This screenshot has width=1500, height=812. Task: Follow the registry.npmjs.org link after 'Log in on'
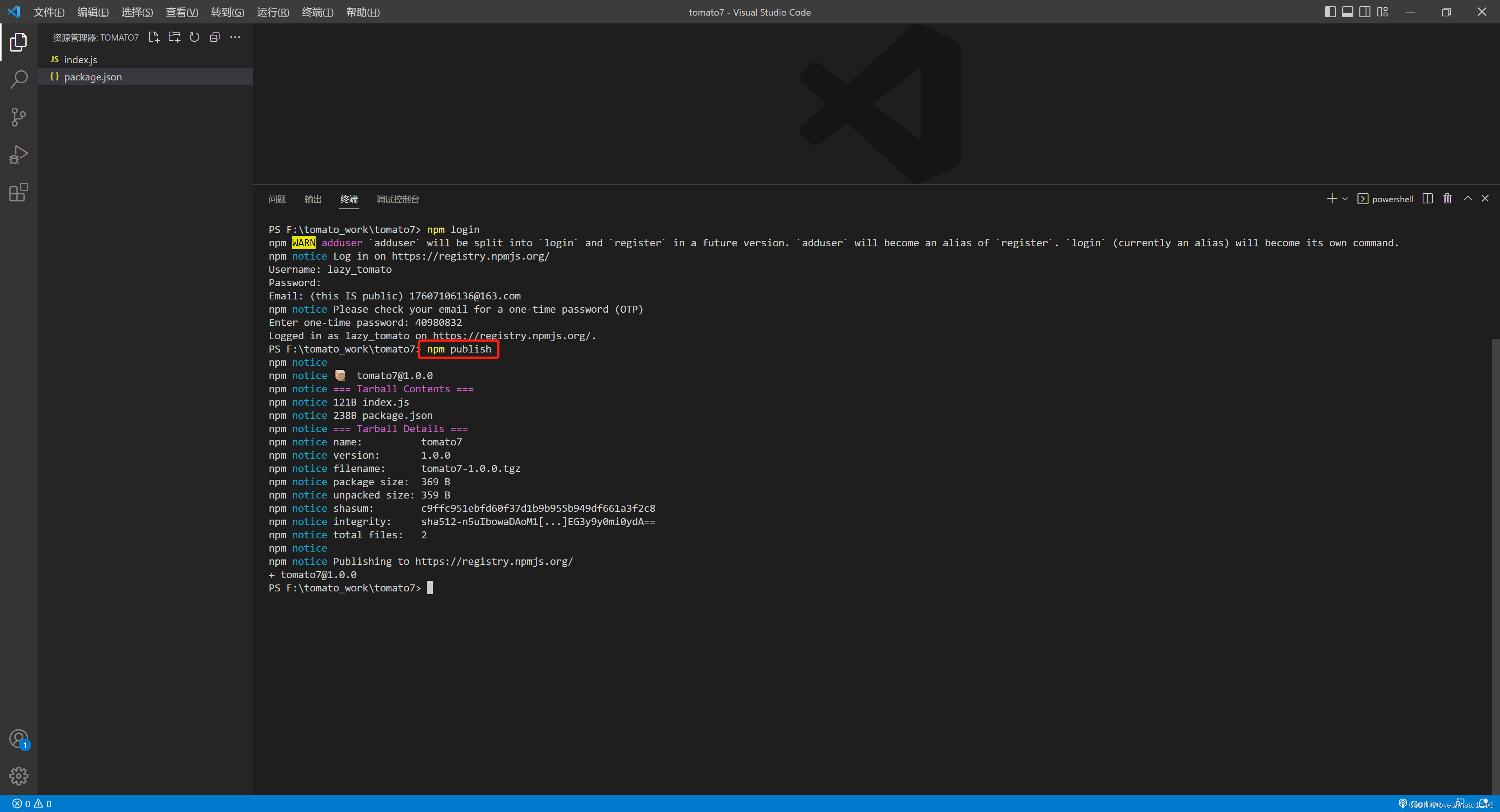470,256
